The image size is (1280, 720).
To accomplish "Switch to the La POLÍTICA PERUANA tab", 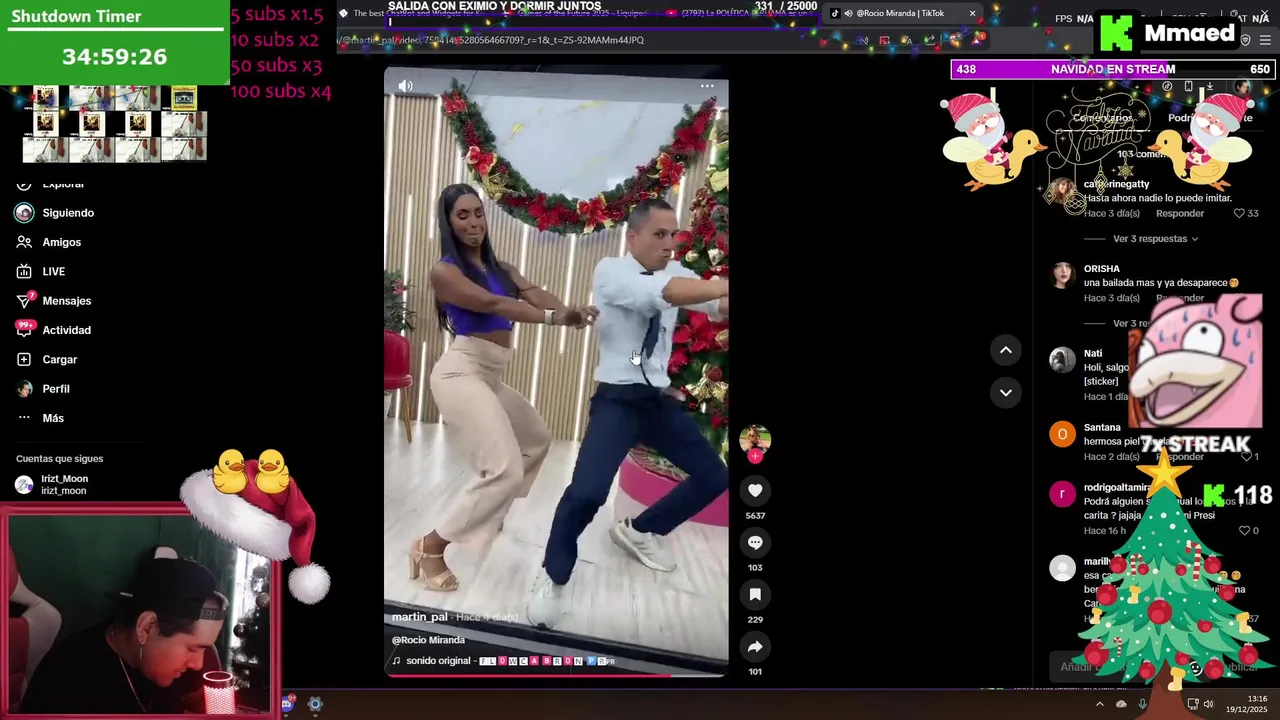I will coord(740,13).
